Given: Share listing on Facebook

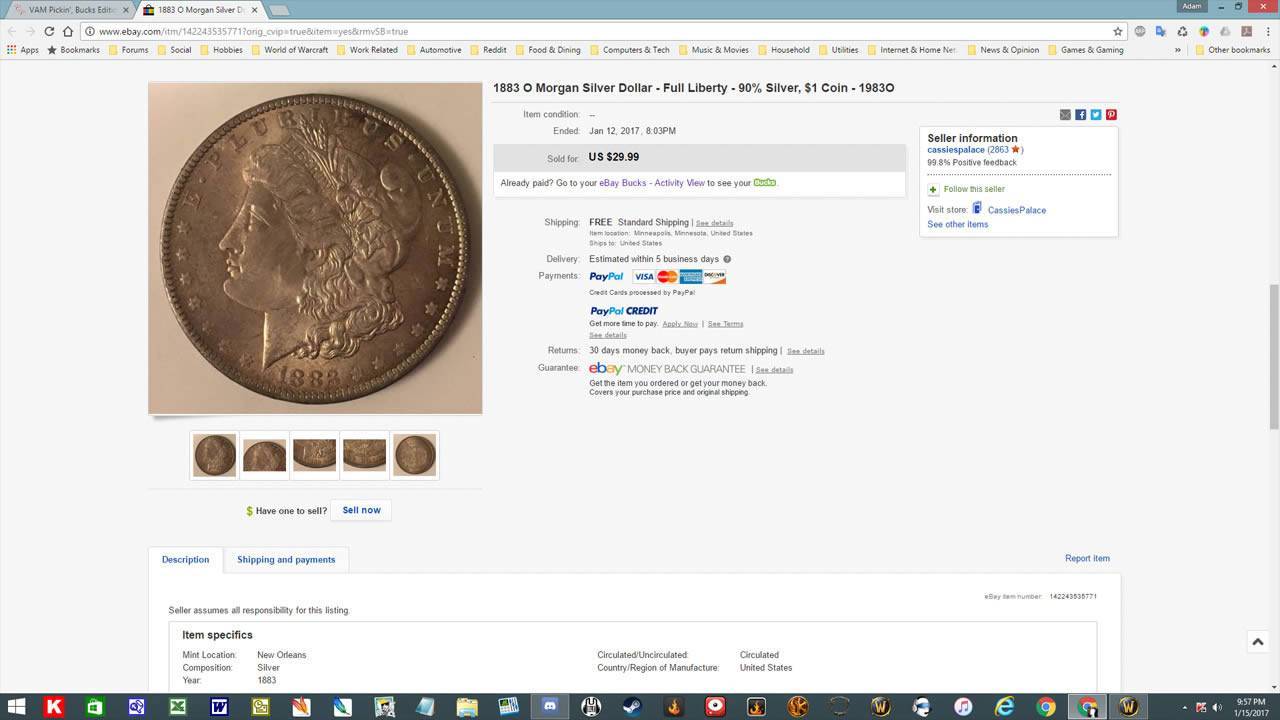Looking at the screenshot, I should pos(1081,115).
